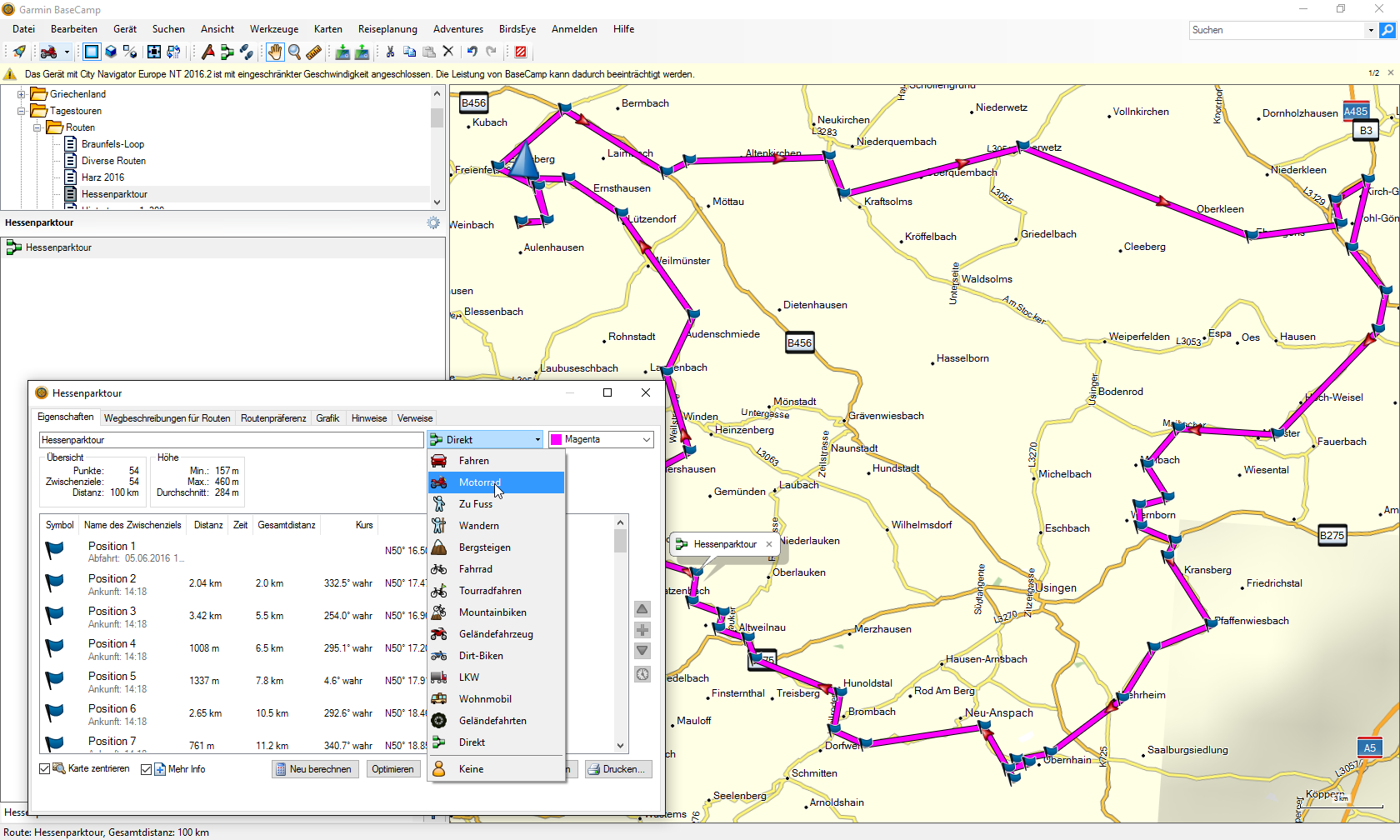Viewport: 1400px width, 840px height.
Task: Toggle the Mehr Info checkbox
Action: click(x=146, y=769)
